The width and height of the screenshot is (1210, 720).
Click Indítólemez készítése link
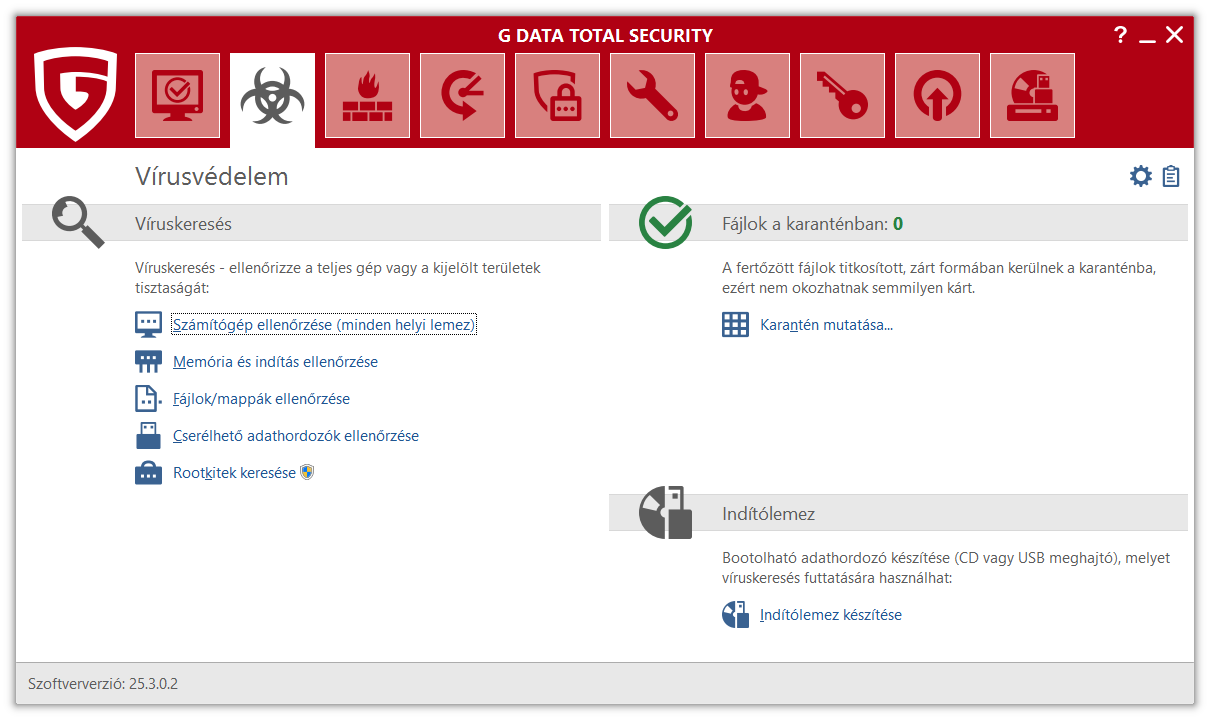tap(831, 615)
